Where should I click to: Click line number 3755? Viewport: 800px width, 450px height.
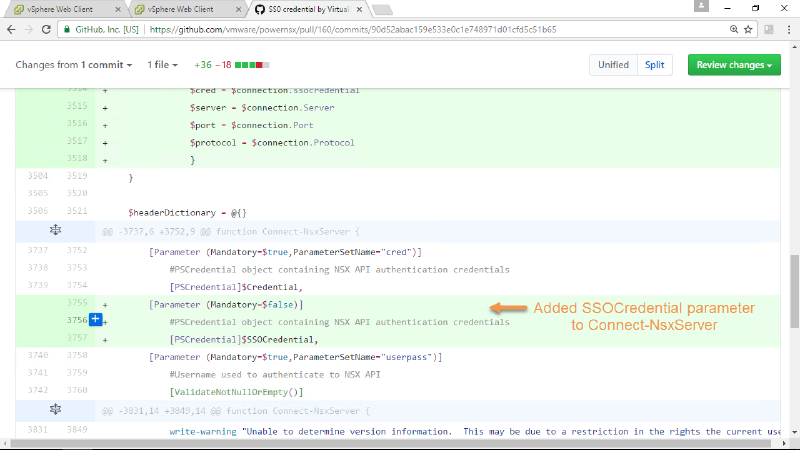[77, 303]
